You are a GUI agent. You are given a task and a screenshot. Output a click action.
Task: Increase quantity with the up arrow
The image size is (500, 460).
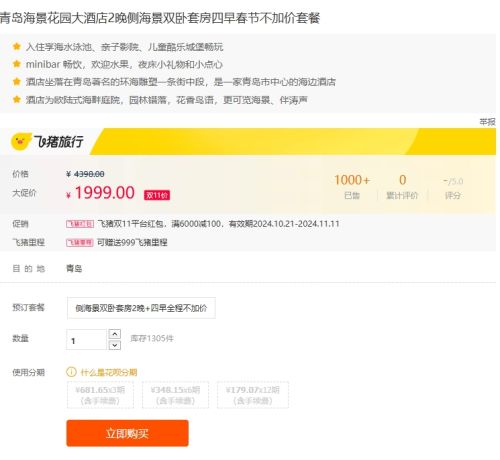coord(115,334)
